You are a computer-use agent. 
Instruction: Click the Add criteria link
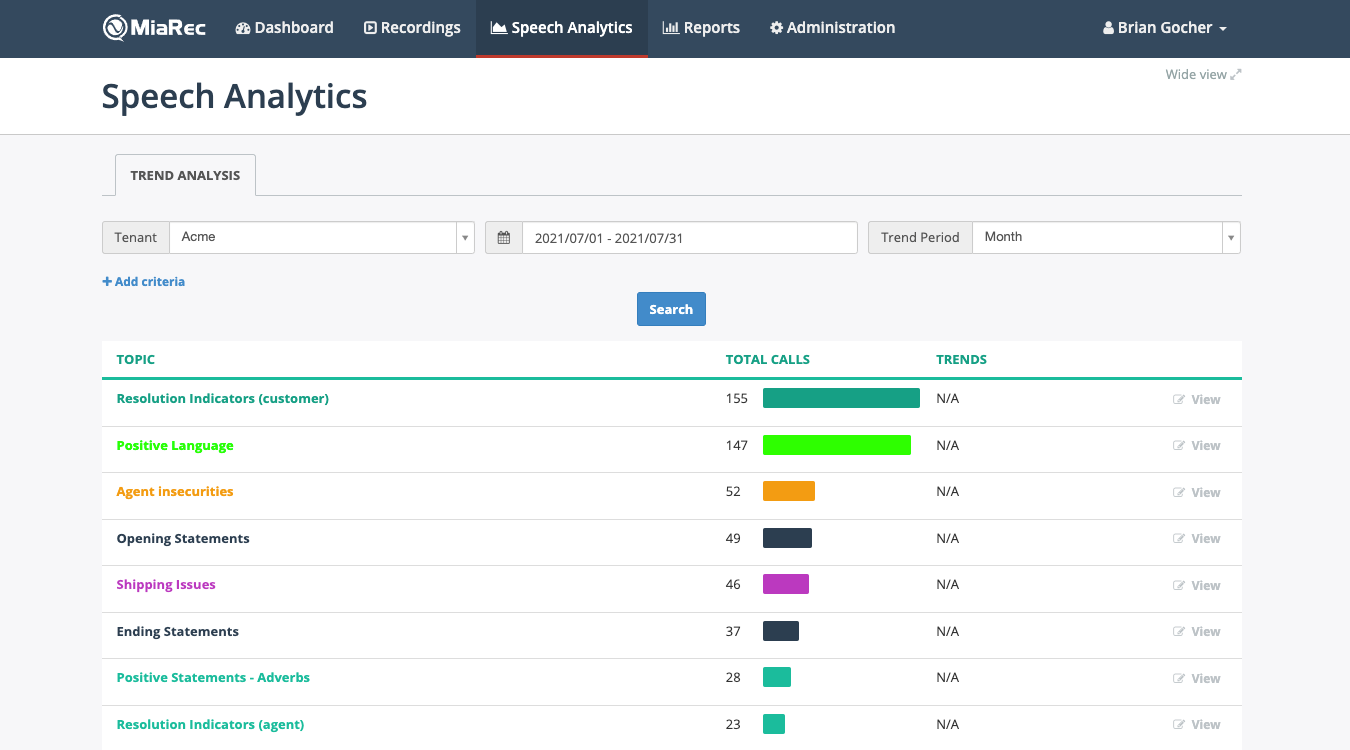point(143,282)
